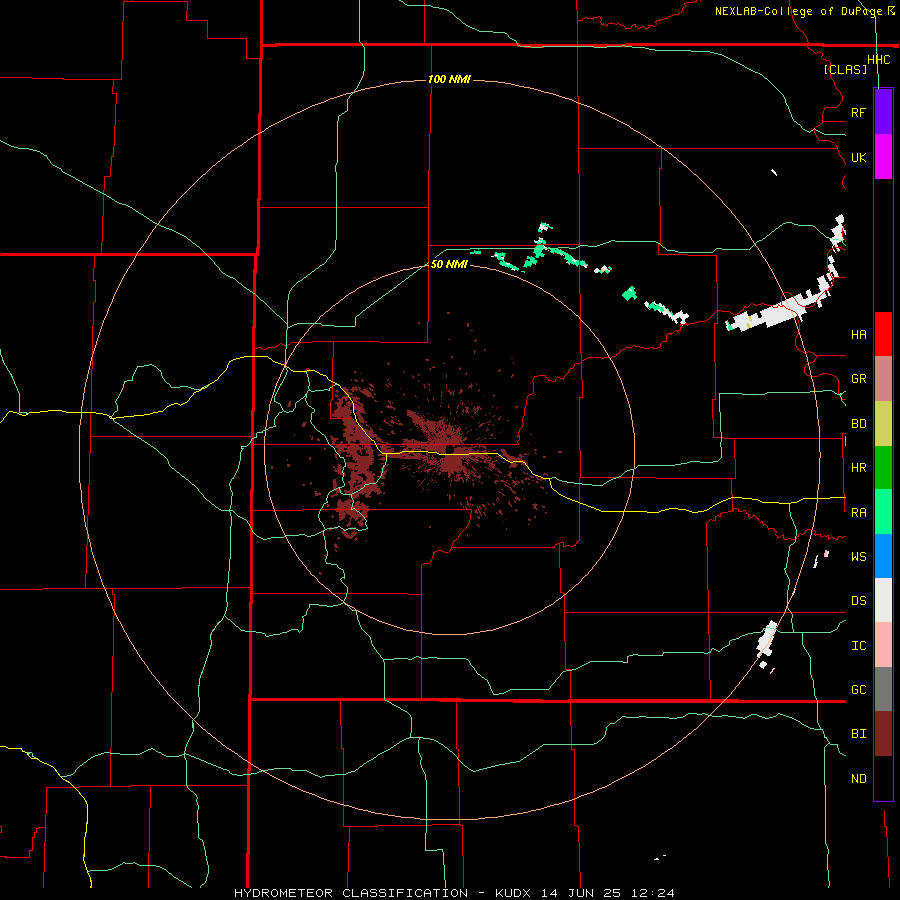Click the "ND" legend label
The image size is (900, 900).
point(858,778)
